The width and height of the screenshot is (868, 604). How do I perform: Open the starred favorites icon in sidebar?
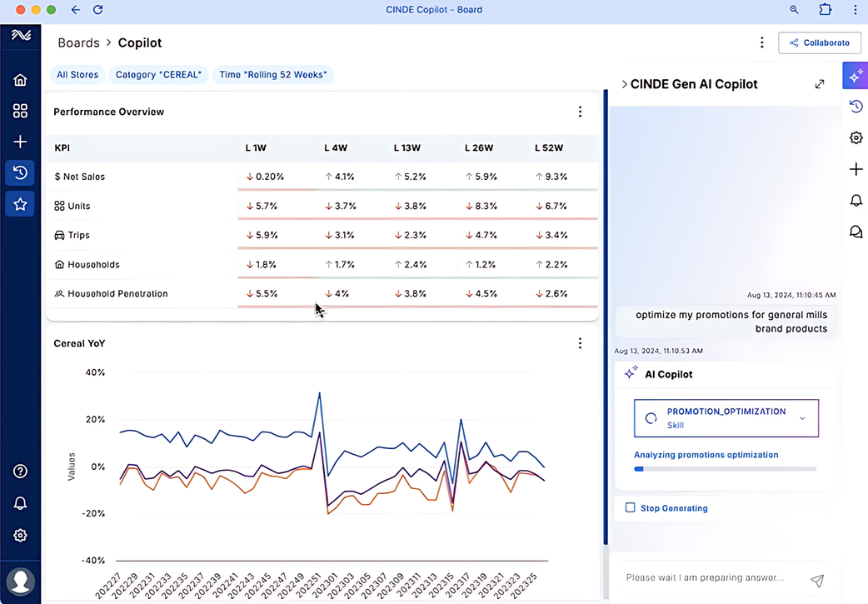click(20, 204)
